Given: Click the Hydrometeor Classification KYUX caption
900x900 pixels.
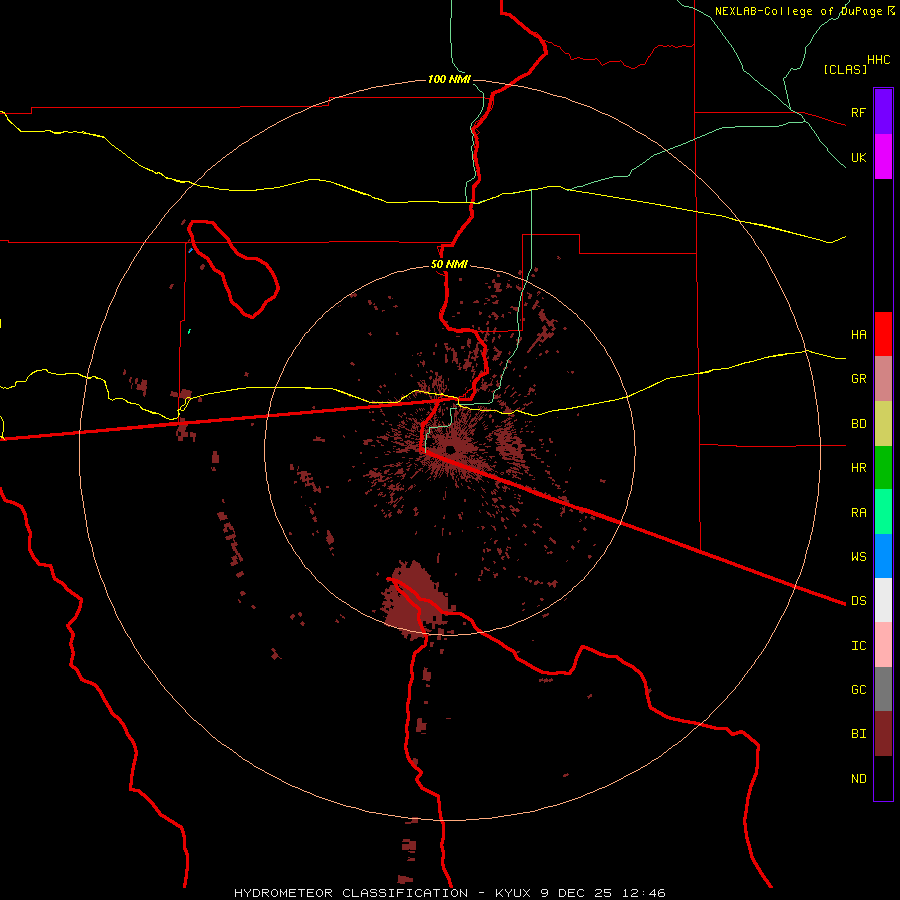Looking at the screenshot, I should point(449,893).
